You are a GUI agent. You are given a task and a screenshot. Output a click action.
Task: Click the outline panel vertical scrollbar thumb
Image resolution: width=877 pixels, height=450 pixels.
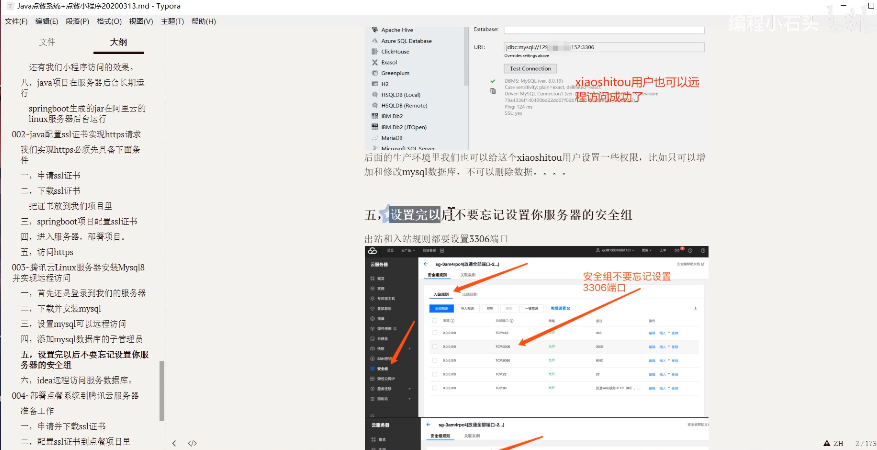pos(162,391)
